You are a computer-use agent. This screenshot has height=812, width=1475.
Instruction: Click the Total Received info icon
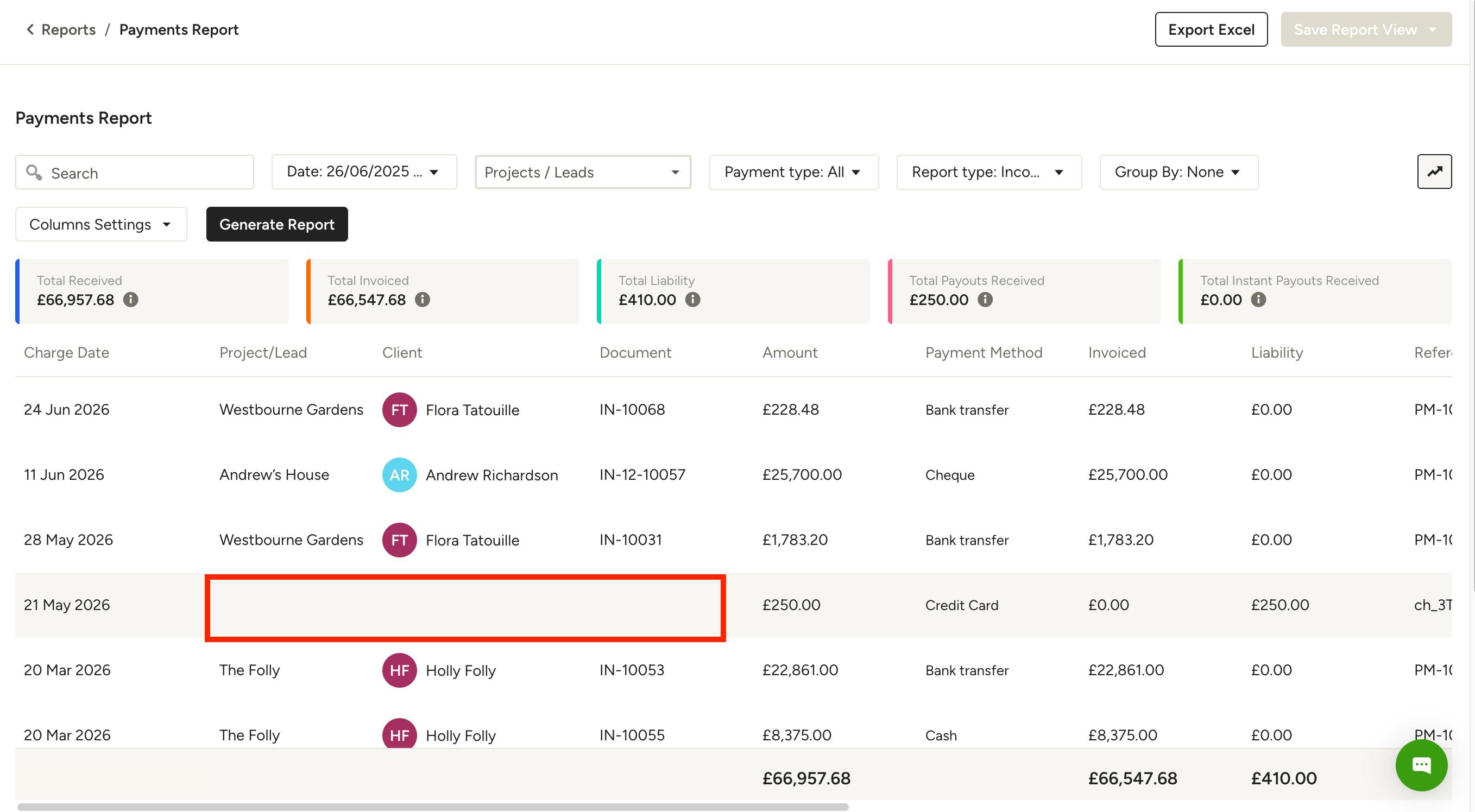(x=130, y=299)
